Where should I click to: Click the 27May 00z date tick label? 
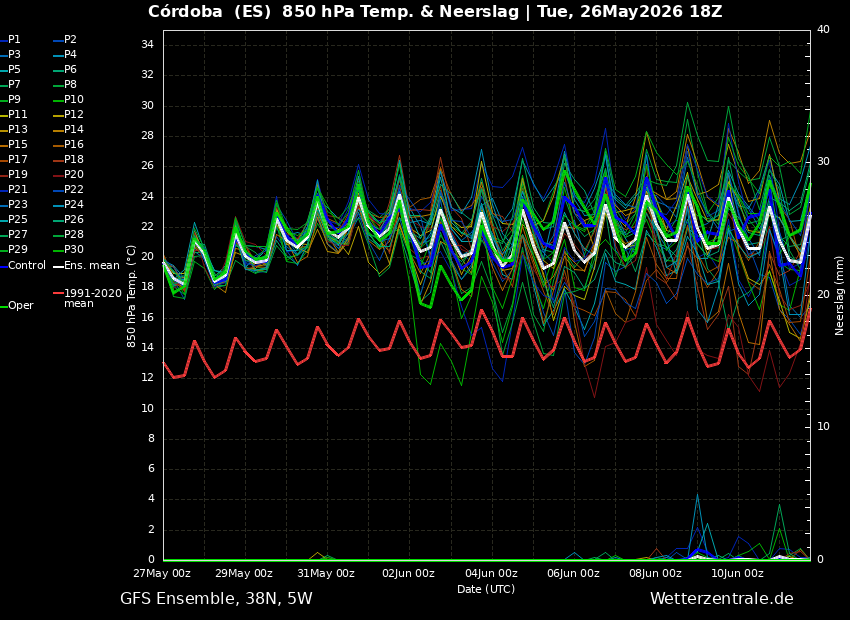tap(163, 573)
